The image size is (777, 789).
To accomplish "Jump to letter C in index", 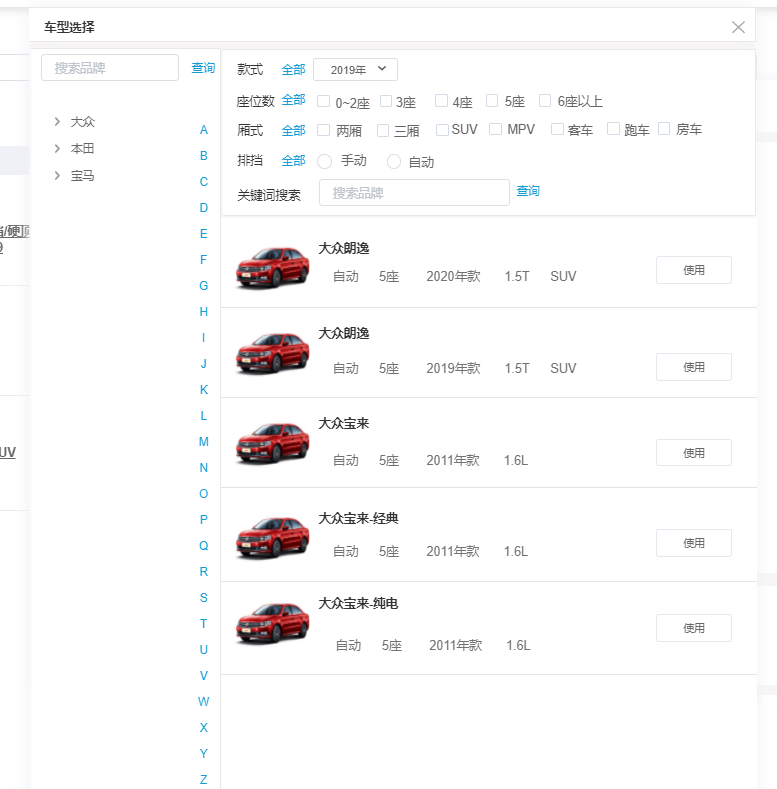I will click(x=203, y=182).
